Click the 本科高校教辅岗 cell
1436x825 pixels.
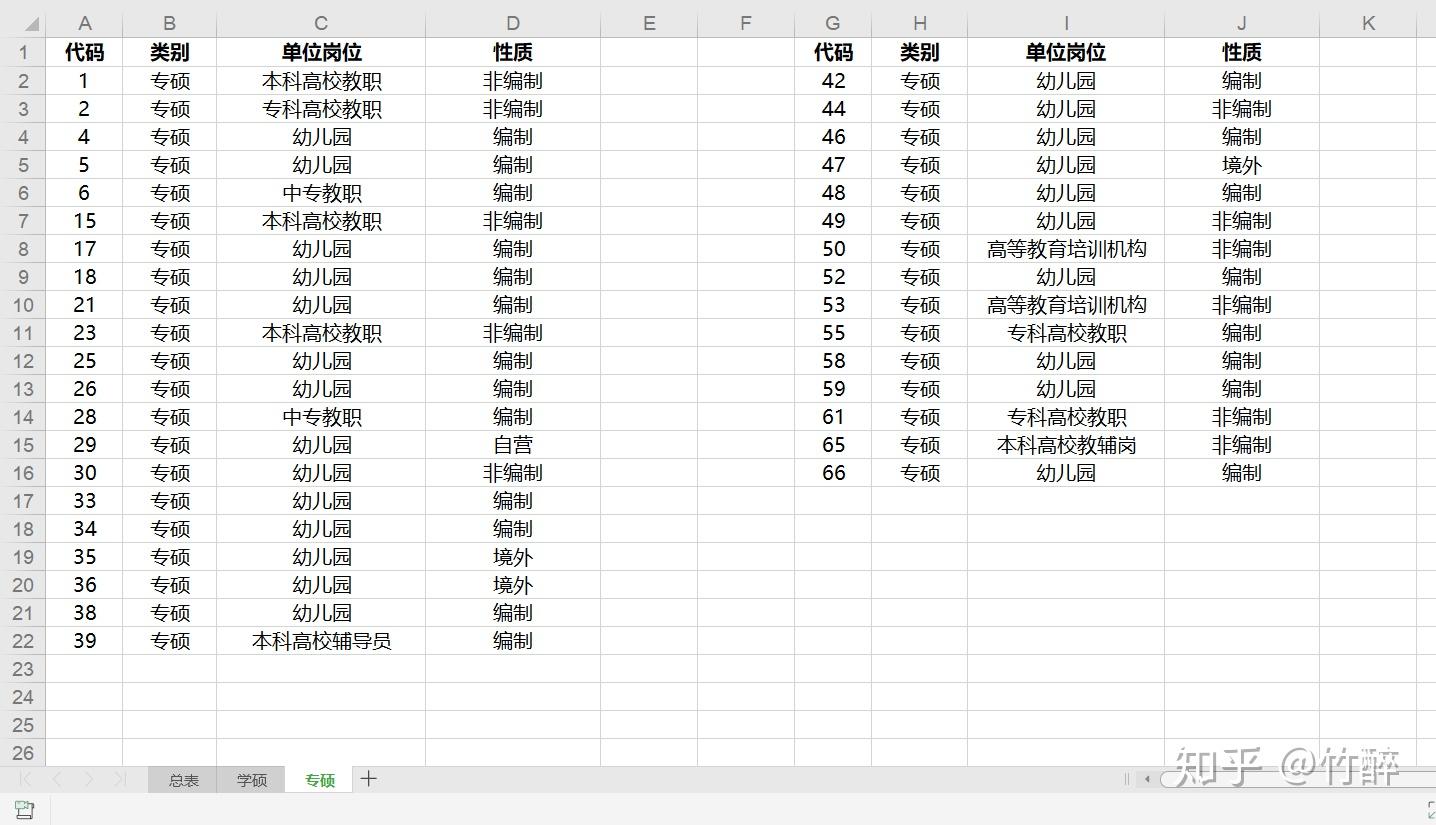1066,445
